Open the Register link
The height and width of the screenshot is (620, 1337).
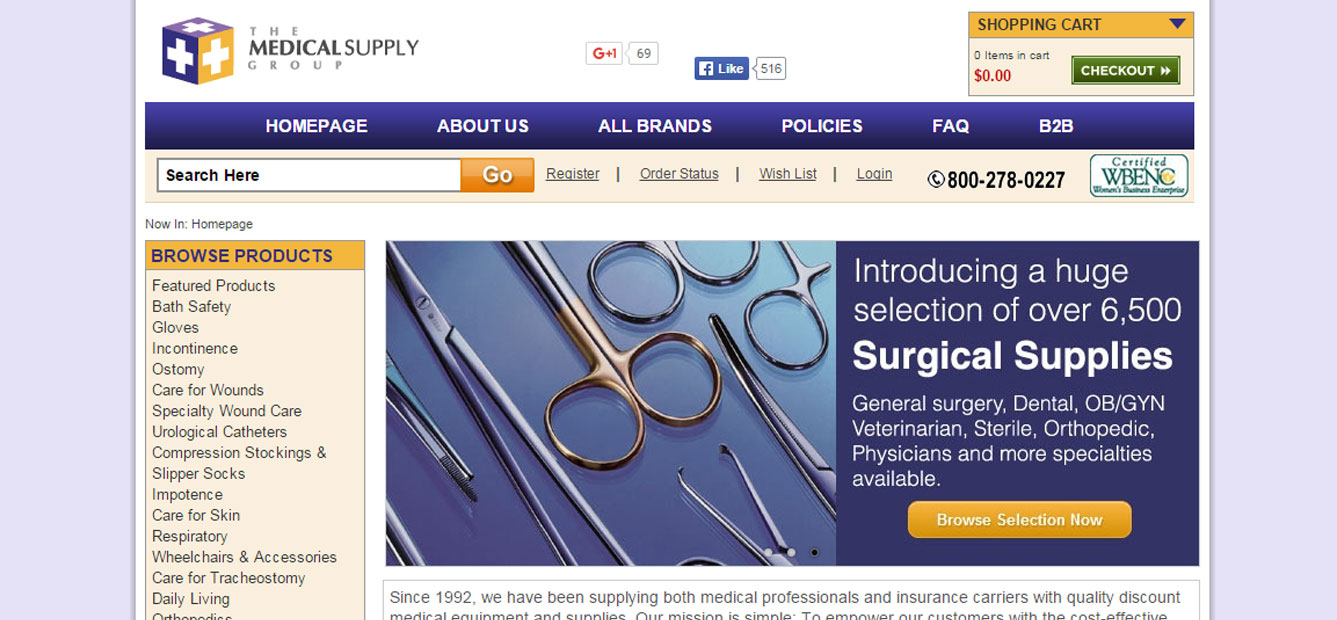tap(573, 174)
